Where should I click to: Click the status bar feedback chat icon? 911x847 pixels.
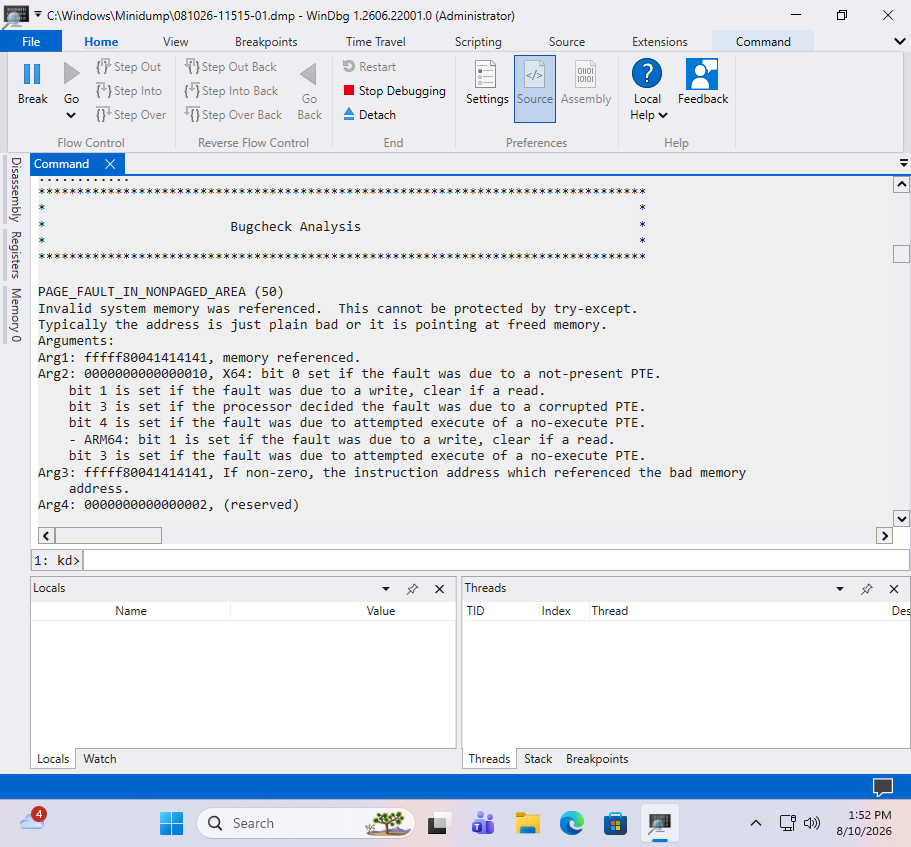click(x=883, y=787)
